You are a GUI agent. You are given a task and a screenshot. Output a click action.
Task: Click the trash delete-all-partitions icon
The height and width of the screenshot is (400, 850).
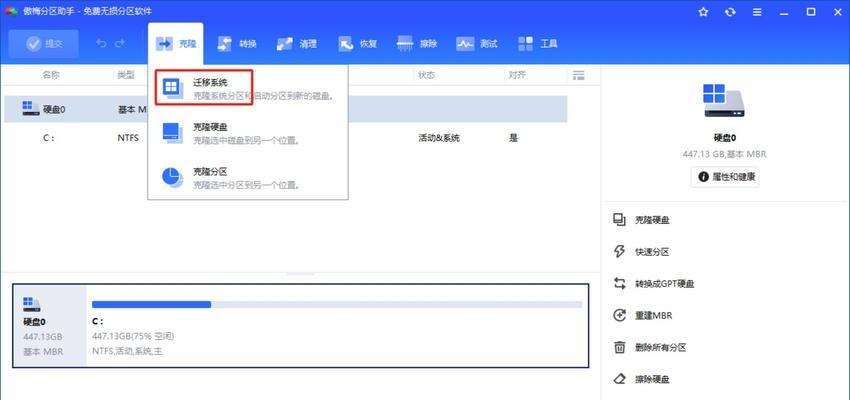point(619,347)
